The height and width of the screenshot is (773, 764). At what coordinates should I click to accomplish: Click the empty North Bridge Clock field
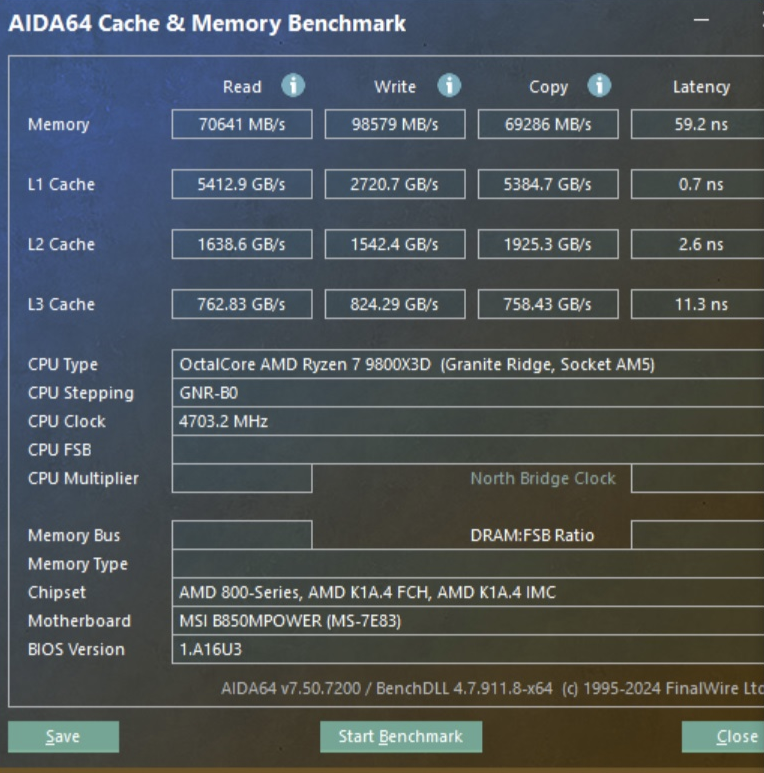[697, 478]
